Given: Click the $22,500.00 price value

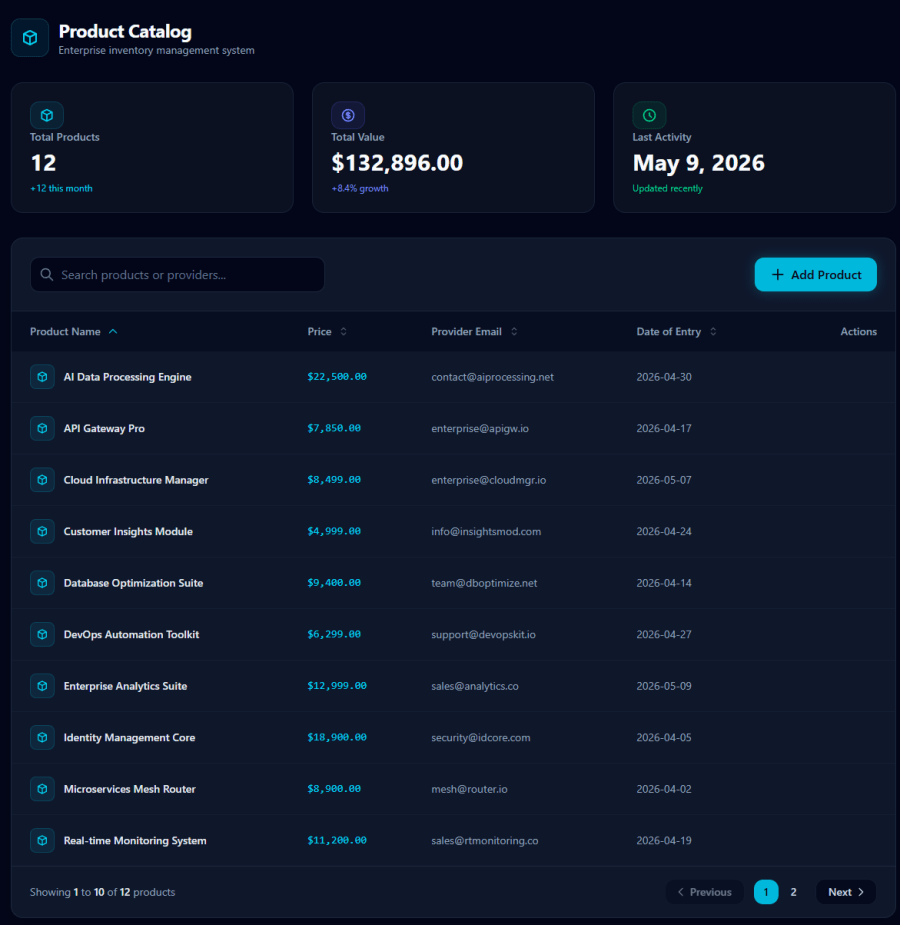Looking at the screenshot, I should pyautogui.click(x=337, y=376).
